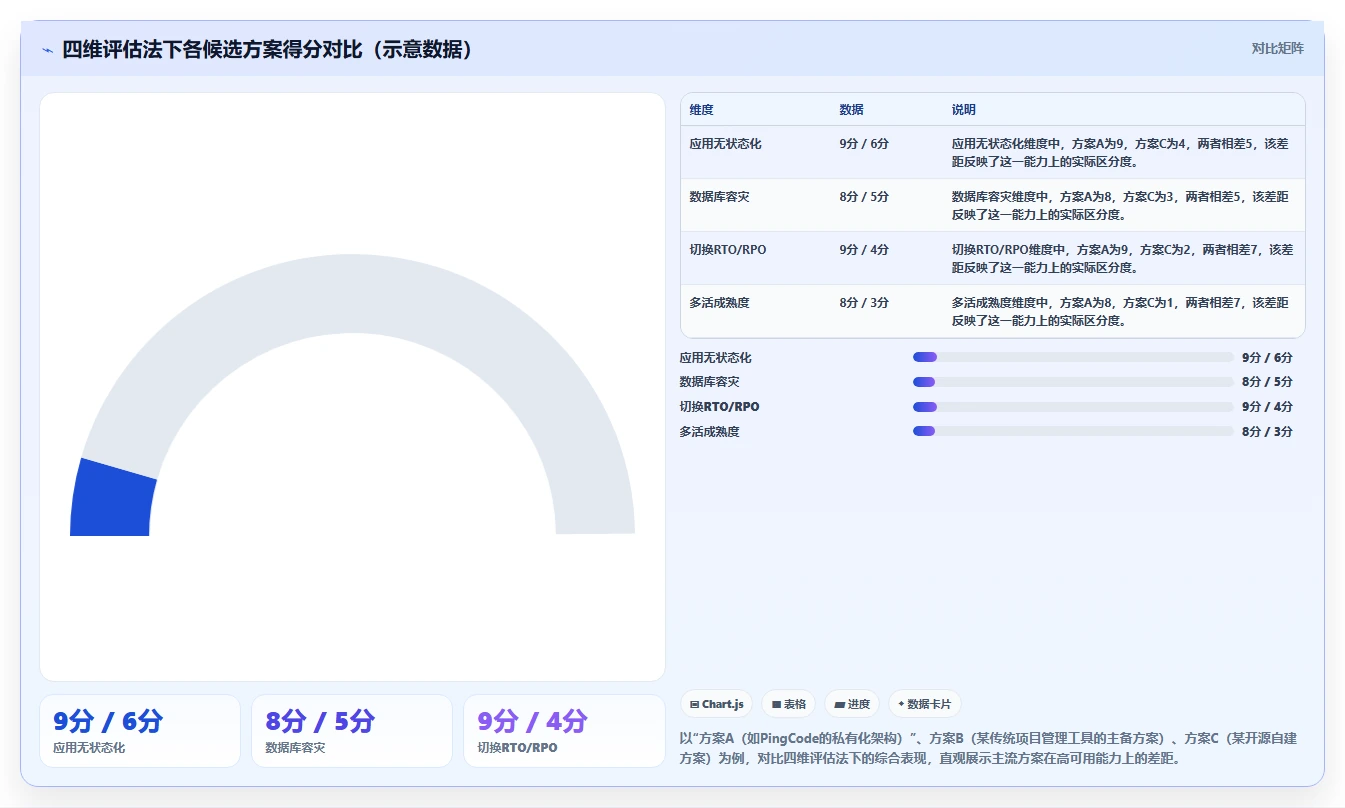Screen dimensions: 1345x808
Task: Click the description starting 多活成熟度维度中
Action: click(1121, 311)
